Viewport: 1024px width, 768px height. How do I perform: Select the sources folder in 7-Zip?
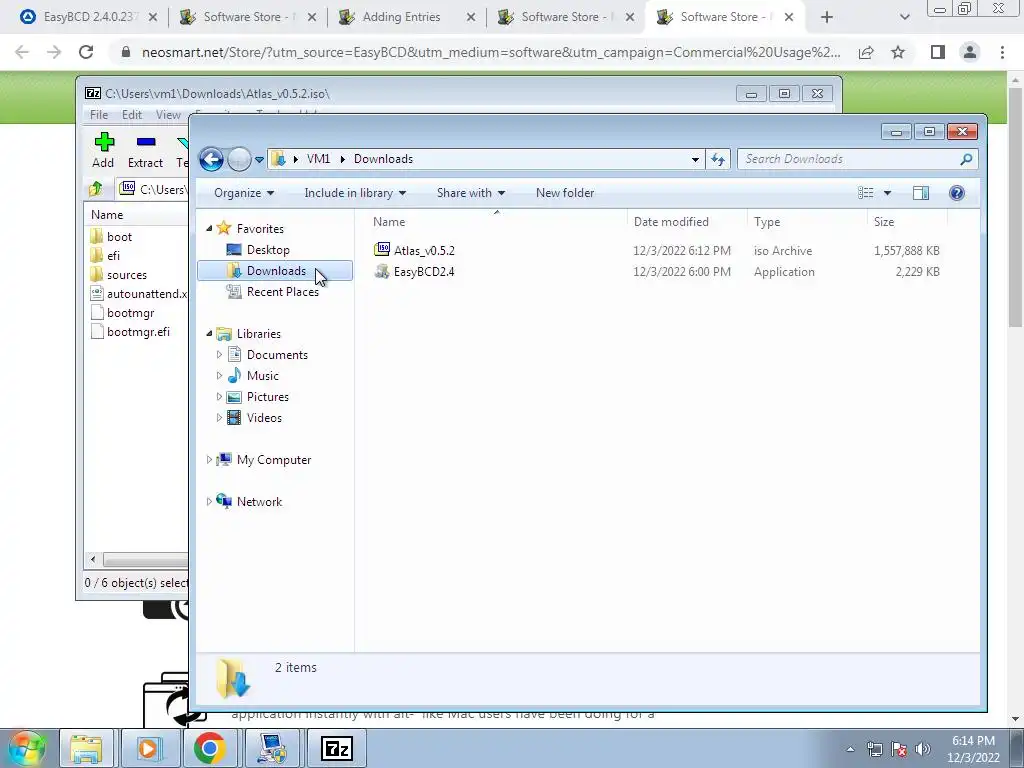click(x=118, y=274)
